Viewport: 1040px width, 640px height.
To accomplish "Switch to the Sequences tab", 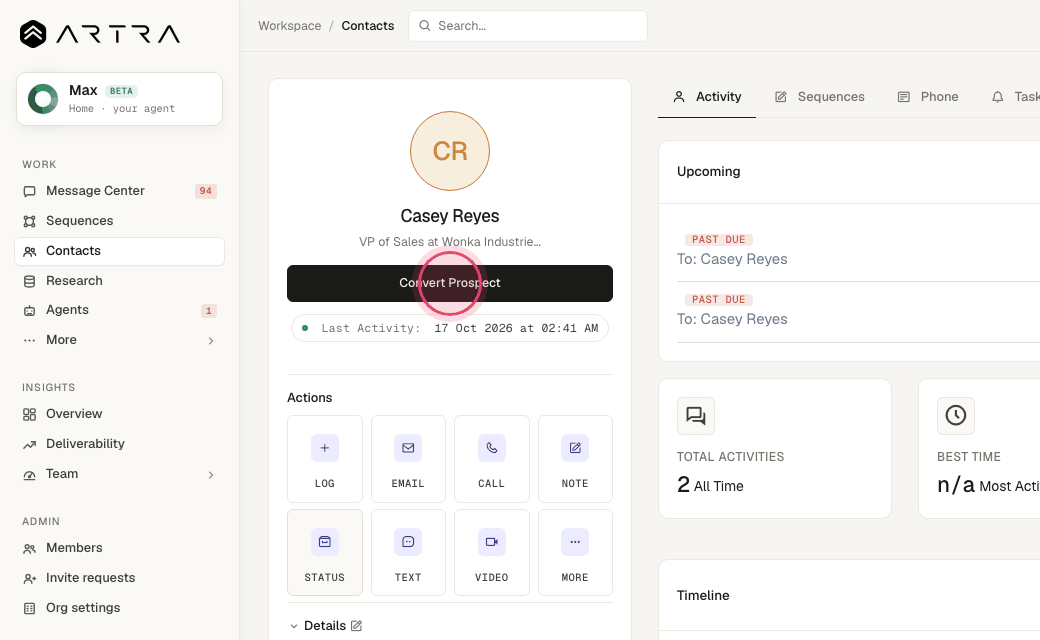I will pos(820,97).
